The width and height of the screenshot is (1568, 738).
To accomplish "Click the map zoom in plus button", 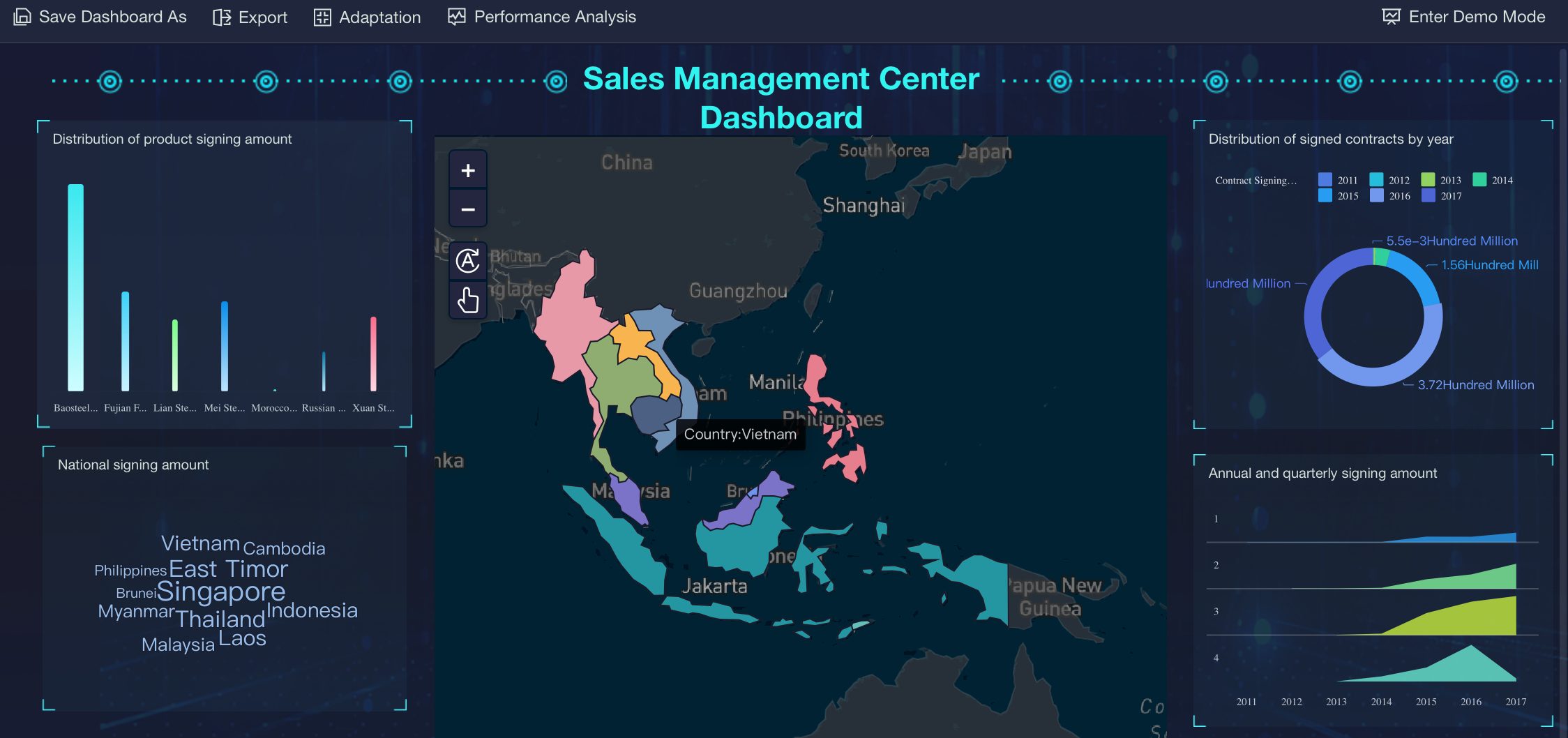I will [x=467, y=171].
